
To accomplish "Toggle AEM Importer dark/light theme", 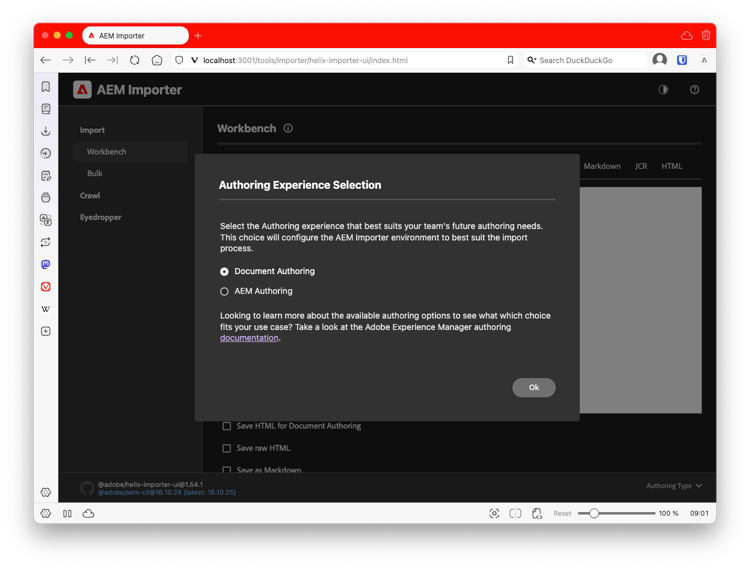I will coord(663,89).
